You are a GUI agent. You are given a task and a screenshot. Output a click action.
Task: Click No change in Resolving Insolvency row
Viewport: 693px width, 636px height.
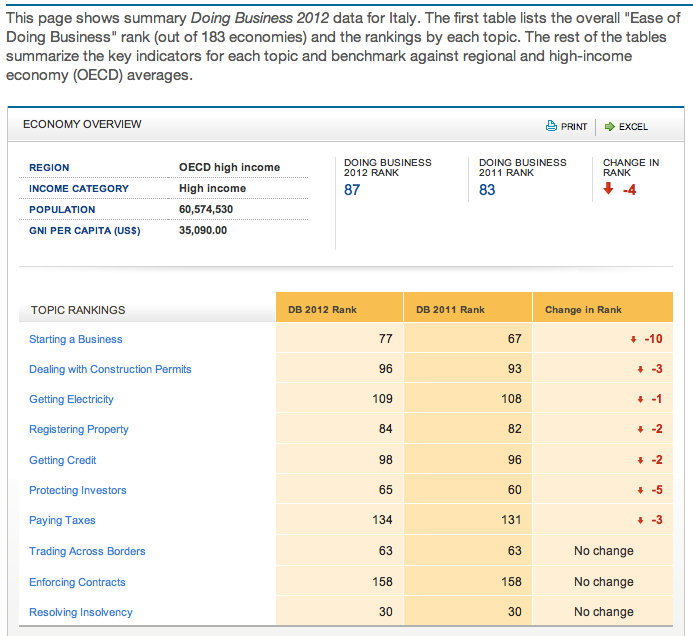[x=604, y=612]
